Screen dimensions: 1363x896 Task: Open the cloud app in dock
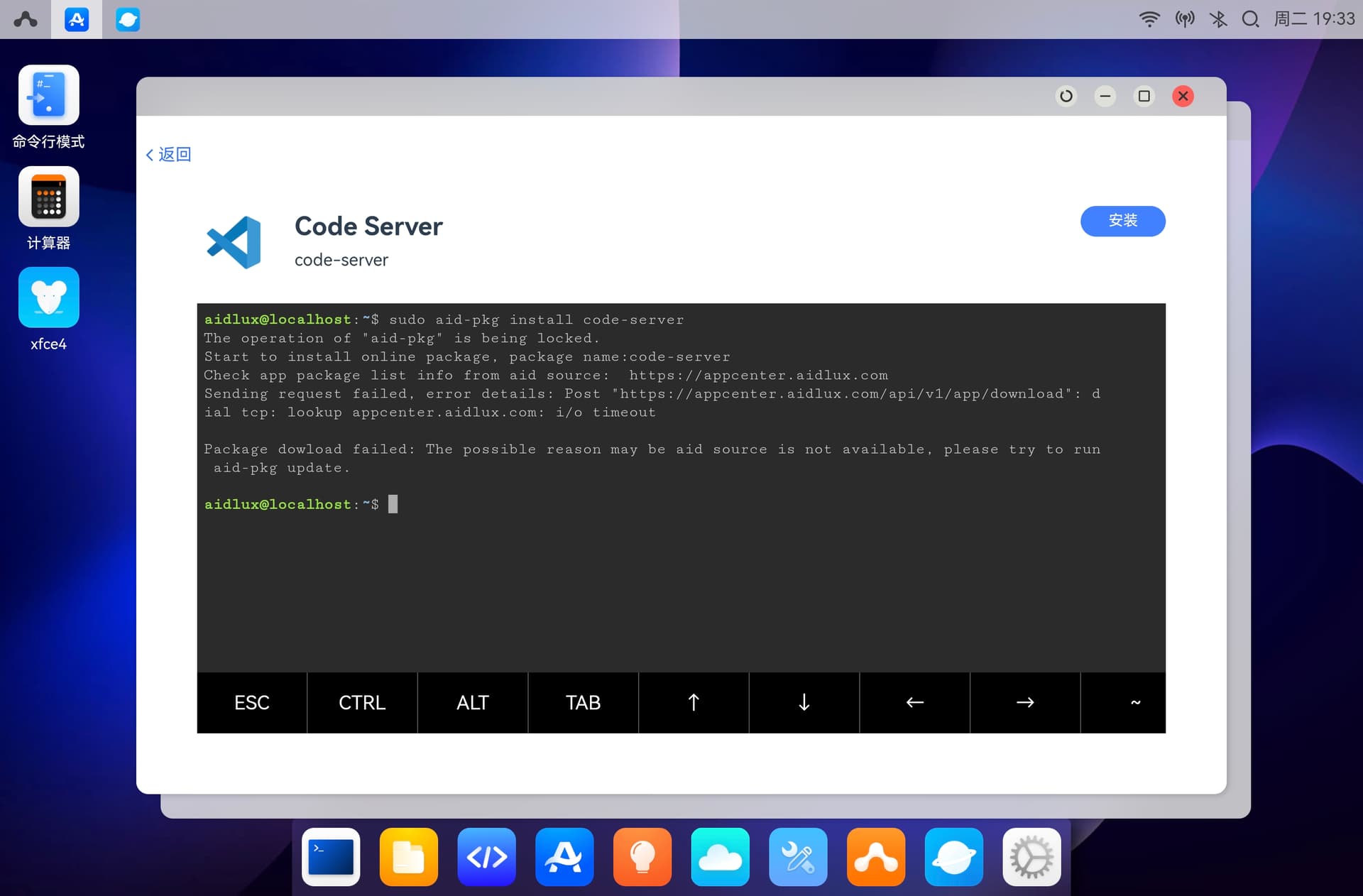coord(720,857)
